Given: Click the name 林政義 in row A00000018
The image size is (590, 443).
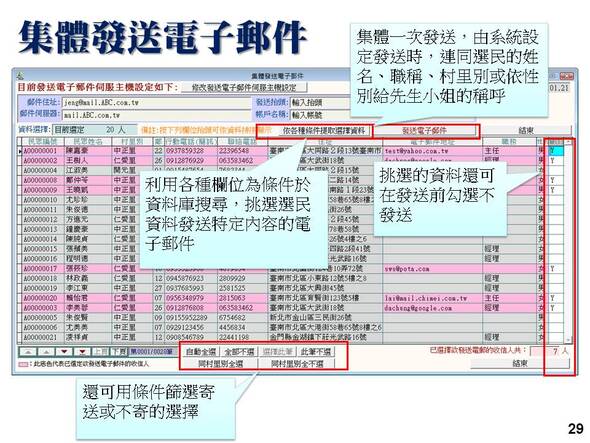Looking at the screenshot, I should coord(77,279).
